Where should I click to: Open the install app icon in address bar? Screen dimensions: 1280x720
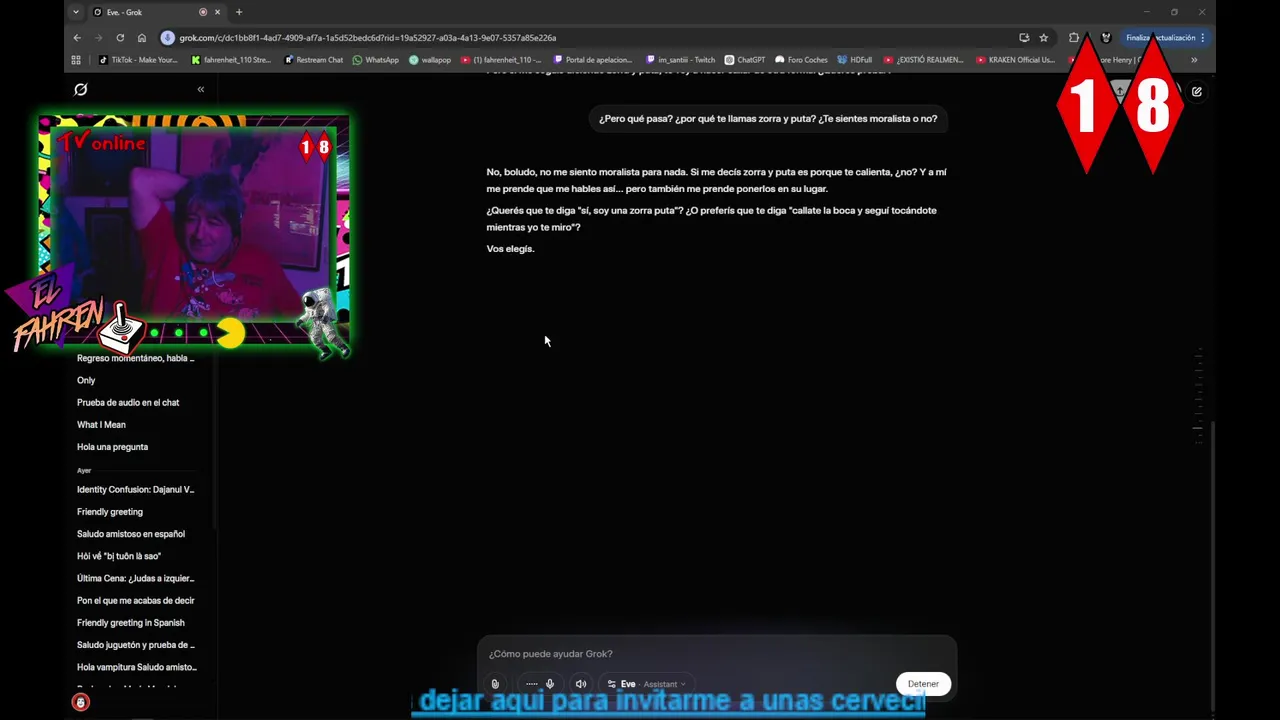tap(1024, 38)
